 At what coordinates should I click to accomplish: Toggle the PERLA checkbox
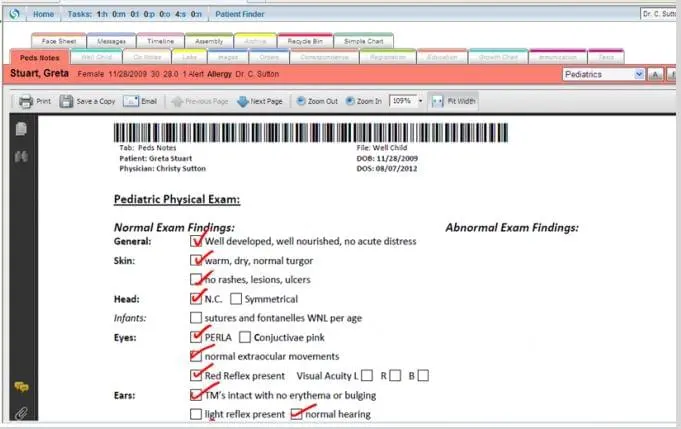point(196,337)
